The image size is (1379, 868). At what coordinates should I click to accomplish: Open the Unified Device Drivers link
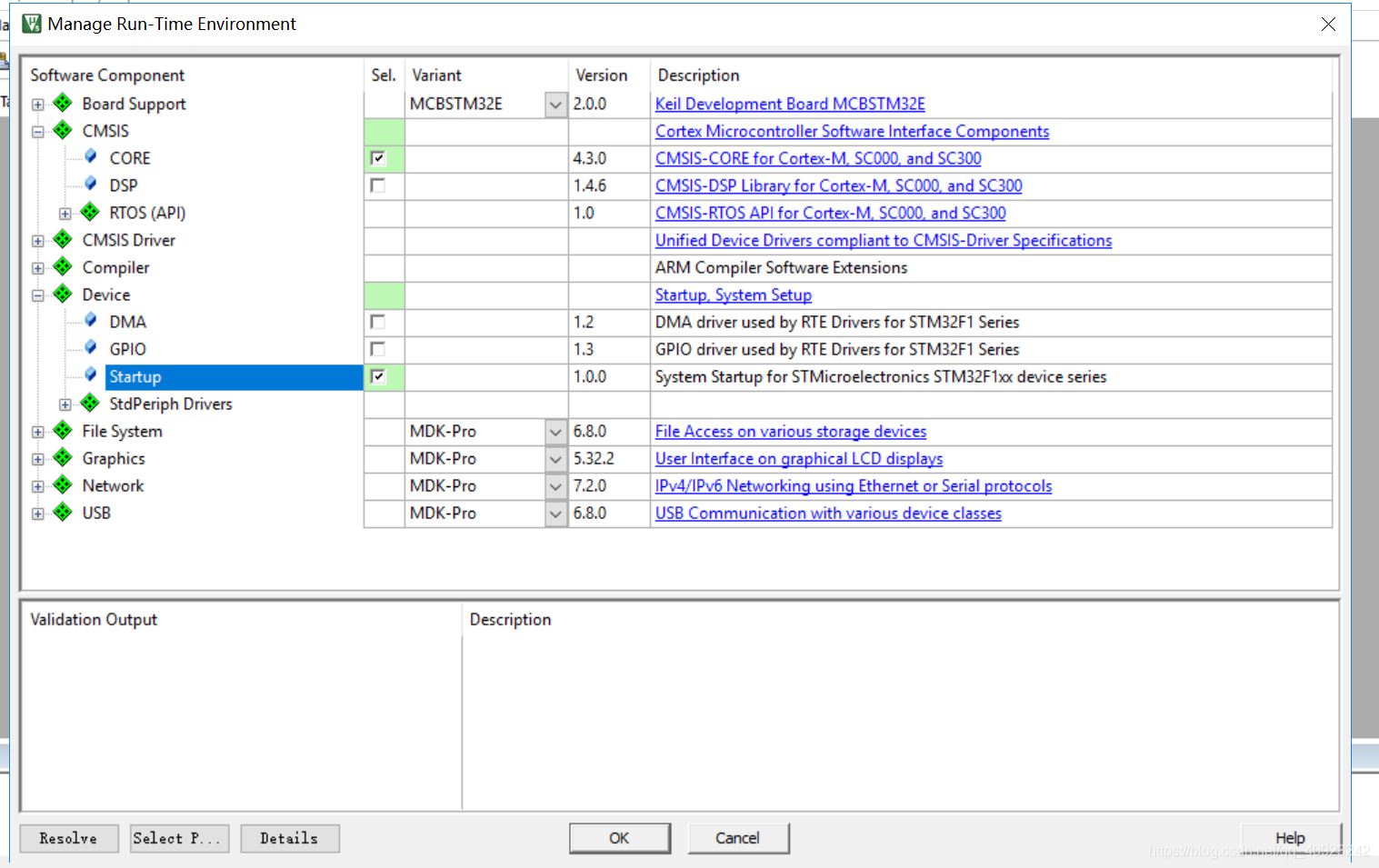point(884,240)
